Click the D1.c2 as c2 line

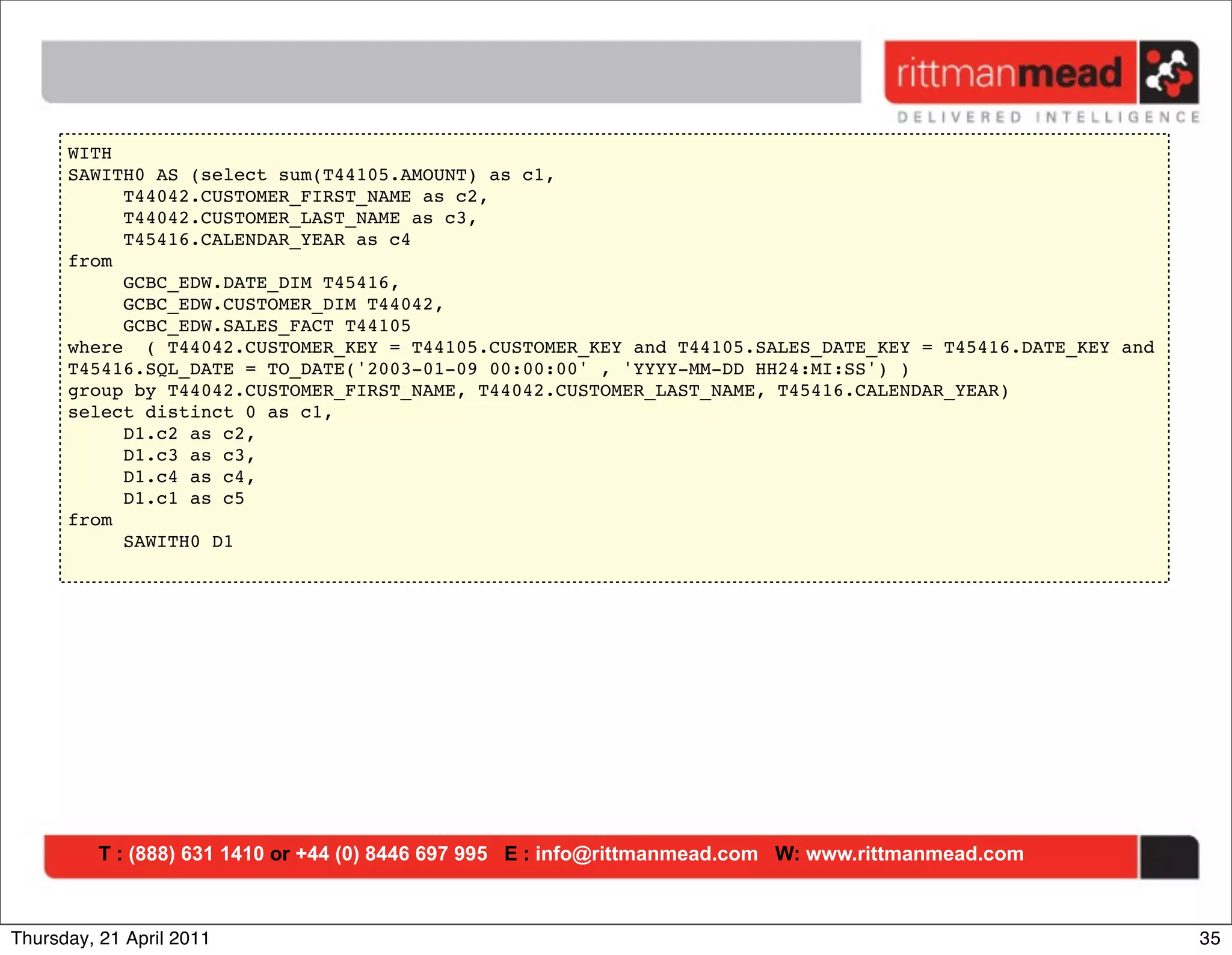tap(189, 434)
